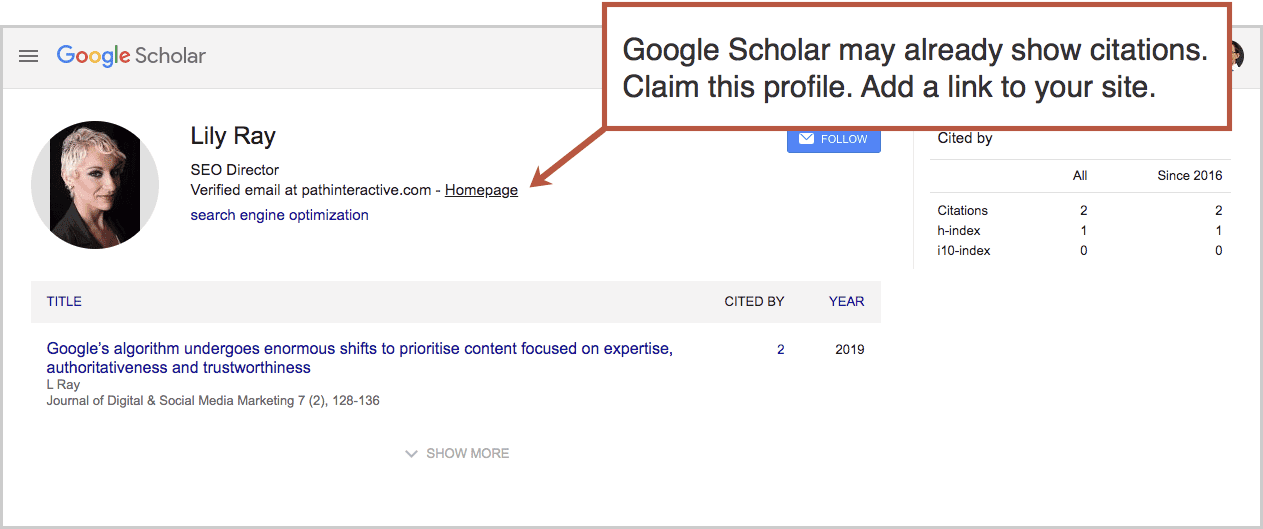Open the hamburger menu icon
The width and height of the screenshot is (1263, 529).
(x=29, y=56)
